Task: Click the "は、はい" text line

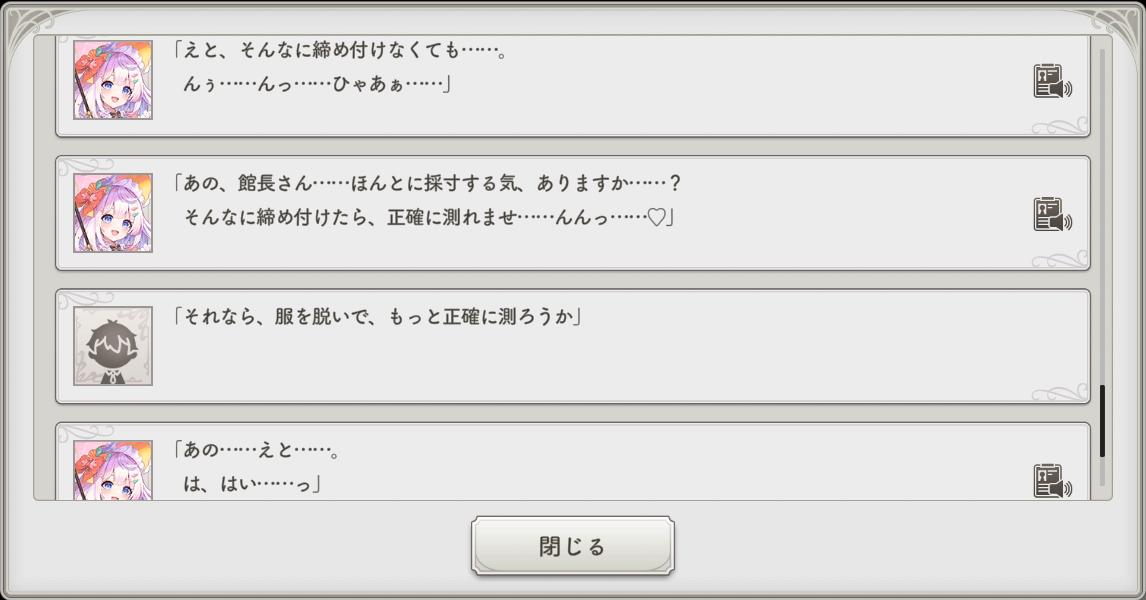Action: point(250,485)
